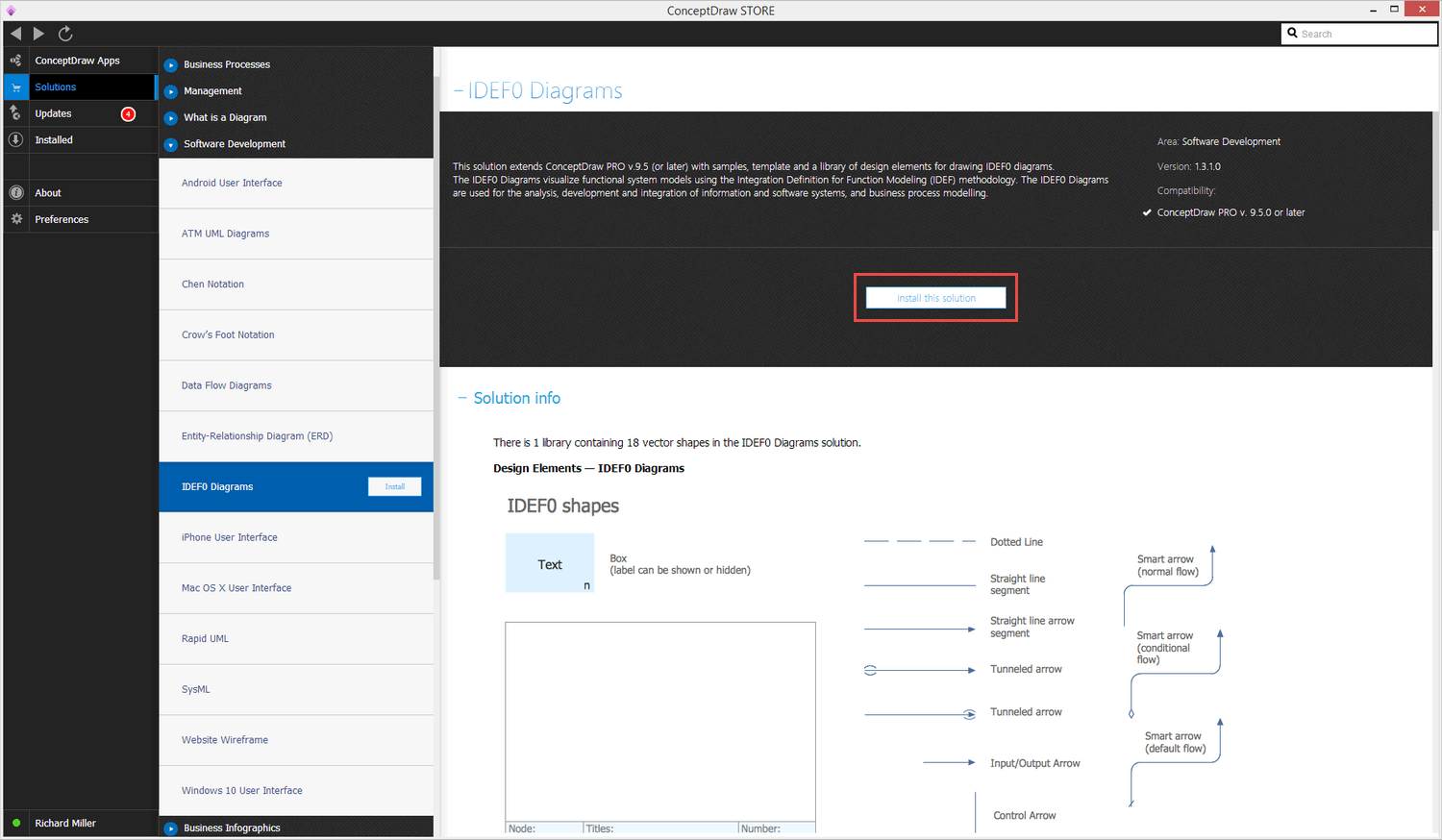This screenshot has width=1442, height=840.
Task: Click the search magnifier icon
Action: [x=1293, y=33]
